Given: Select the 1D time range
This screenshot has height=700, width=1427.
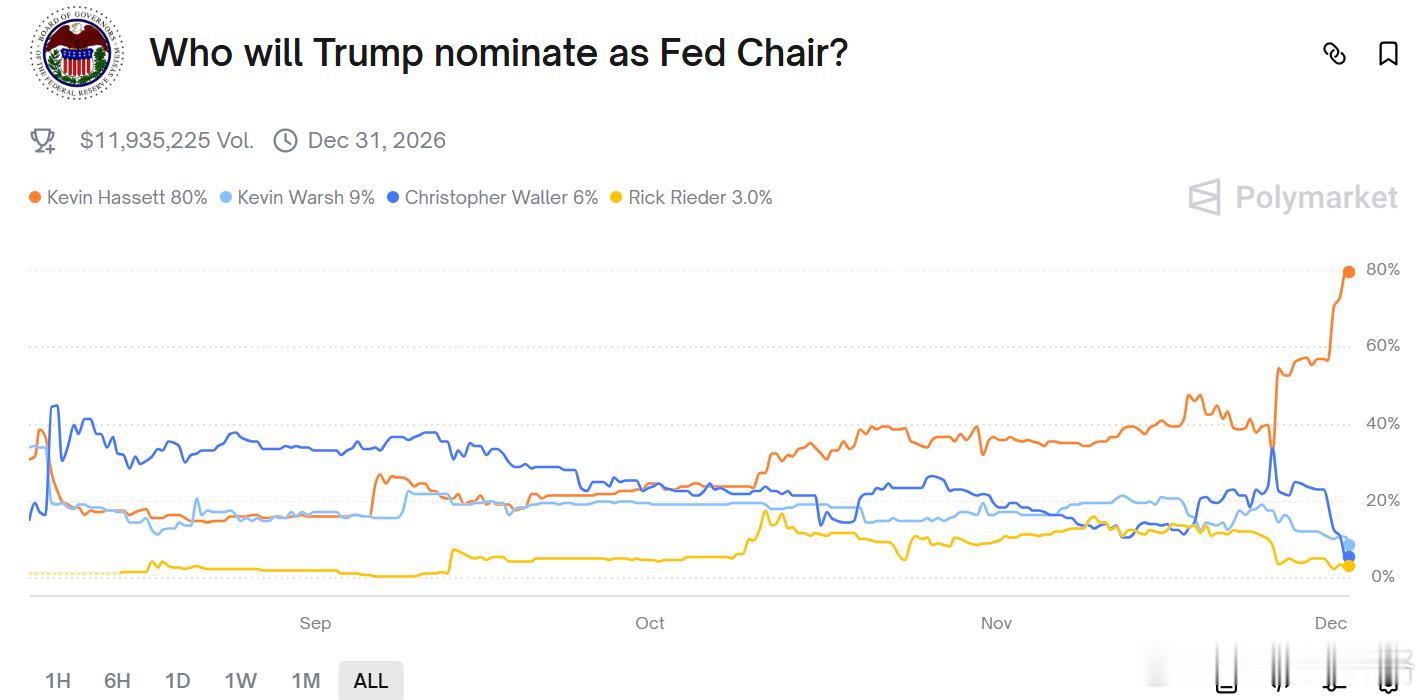Looking at the screenshot, I should pos(177,681).
